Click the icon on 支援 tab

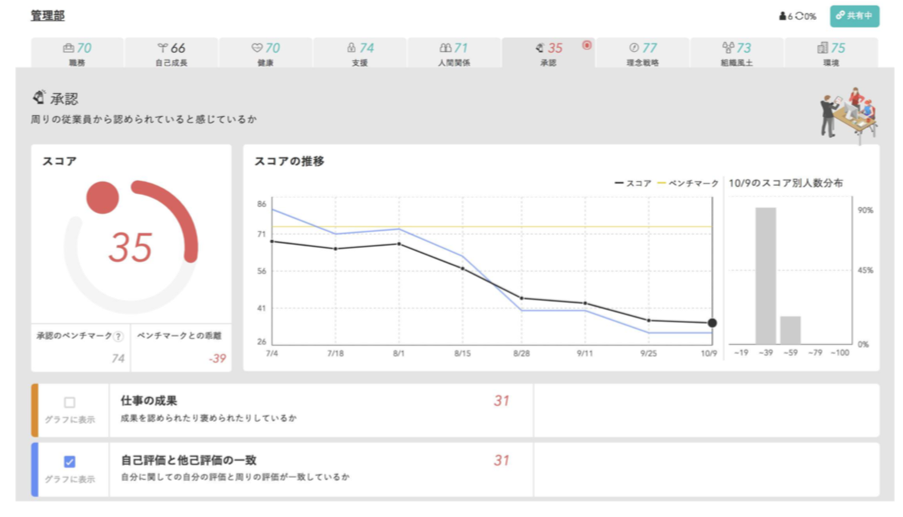351,48
